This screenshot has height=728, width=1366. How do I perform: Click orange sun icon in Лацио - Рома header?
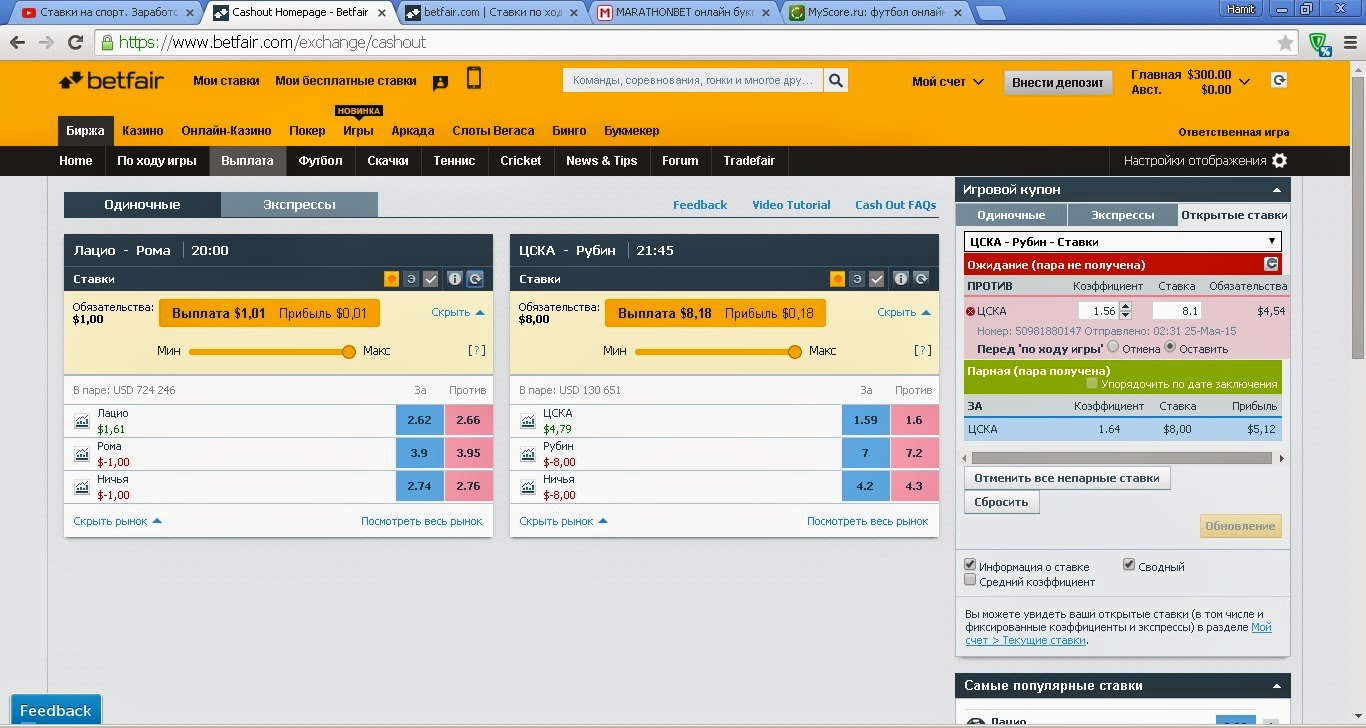392,279
